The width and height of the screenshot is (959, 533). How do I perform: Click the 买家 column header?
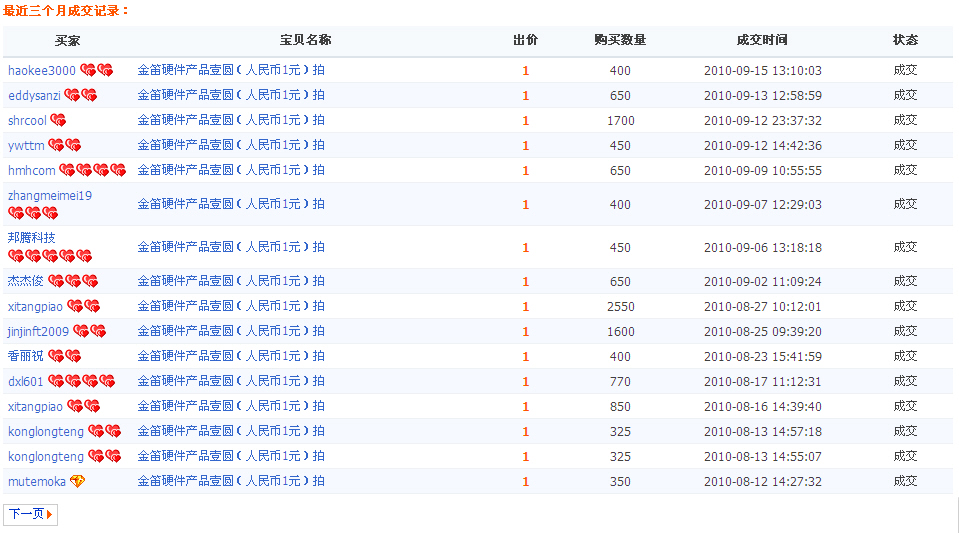(67, 40)
